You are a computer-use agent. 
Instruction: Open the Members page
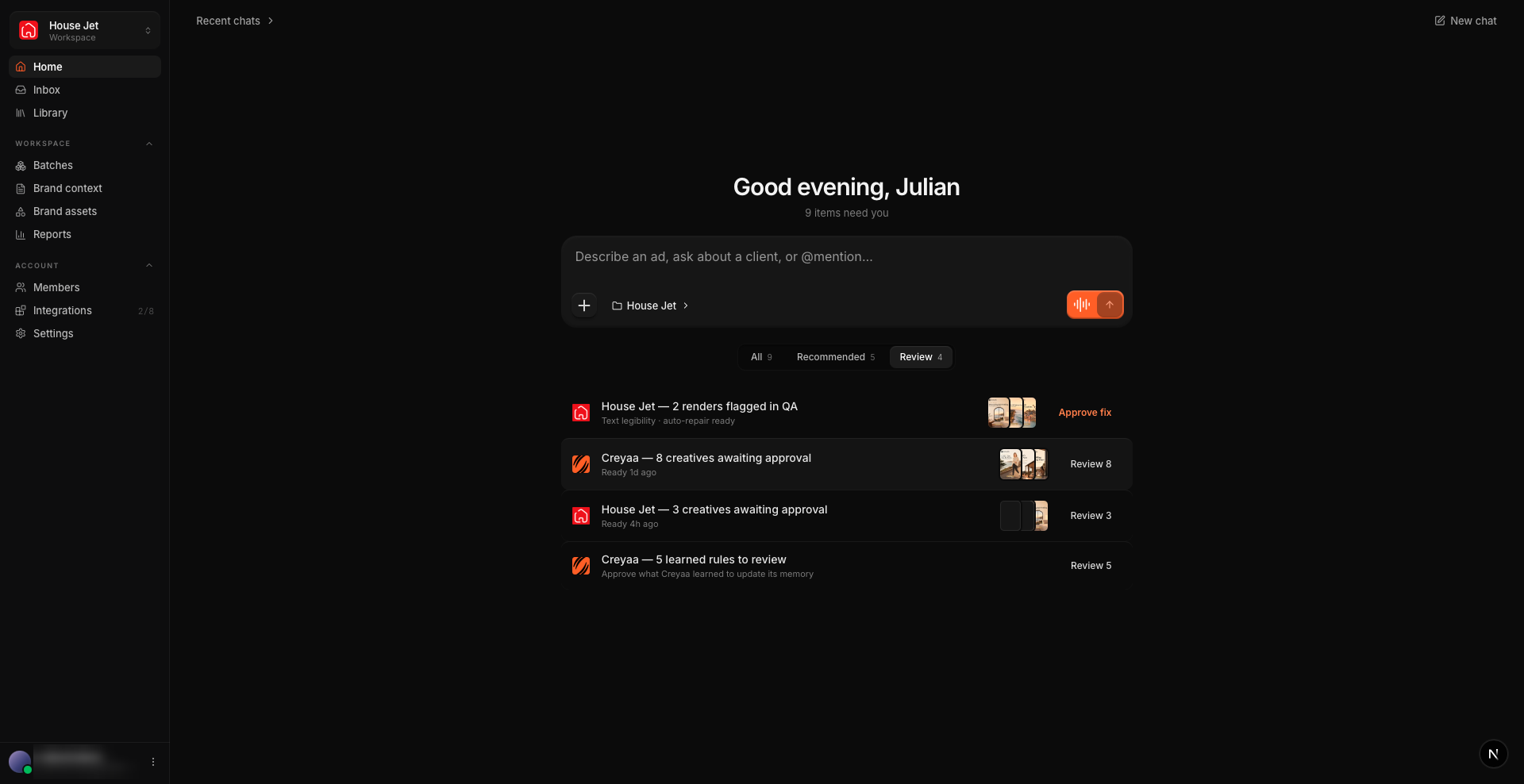click(x=85, y=287)
